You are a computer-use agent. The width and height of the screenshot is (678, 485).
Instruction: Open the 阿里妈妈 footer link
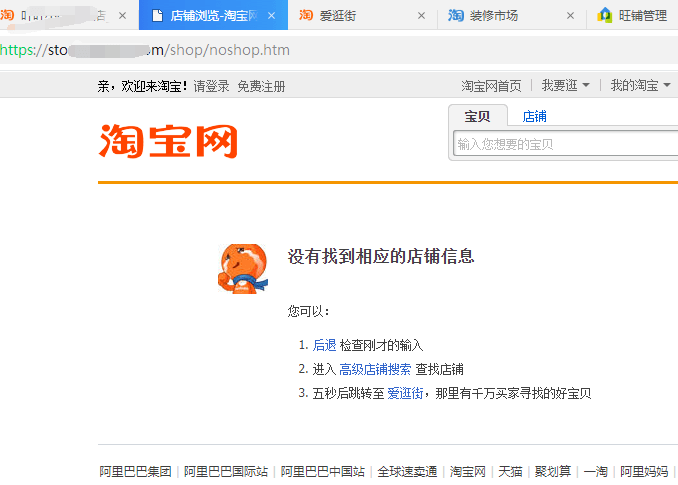(644, 471)
